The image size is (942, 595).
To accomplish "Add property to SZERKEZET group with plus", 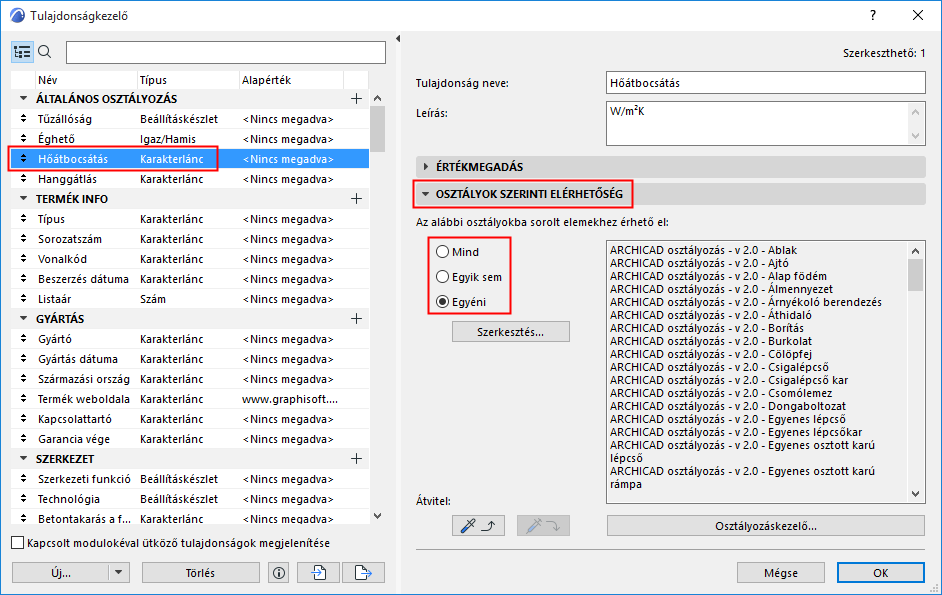I will [x=356, y=459].
